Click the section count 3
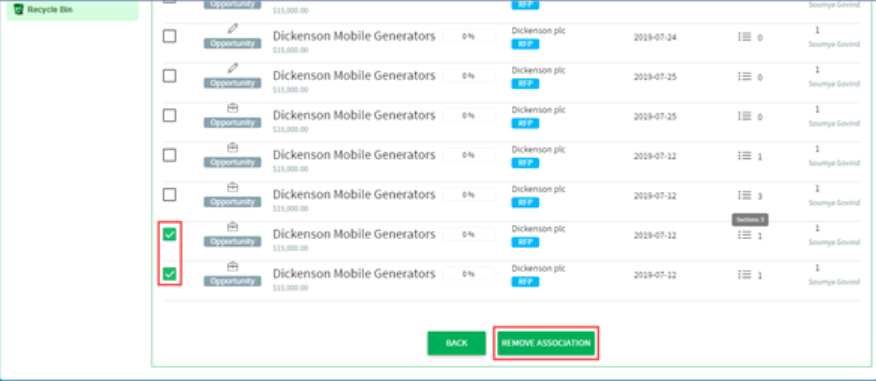Image resolution: width=876 pixels, height=381 pixels. click(760, 197)
